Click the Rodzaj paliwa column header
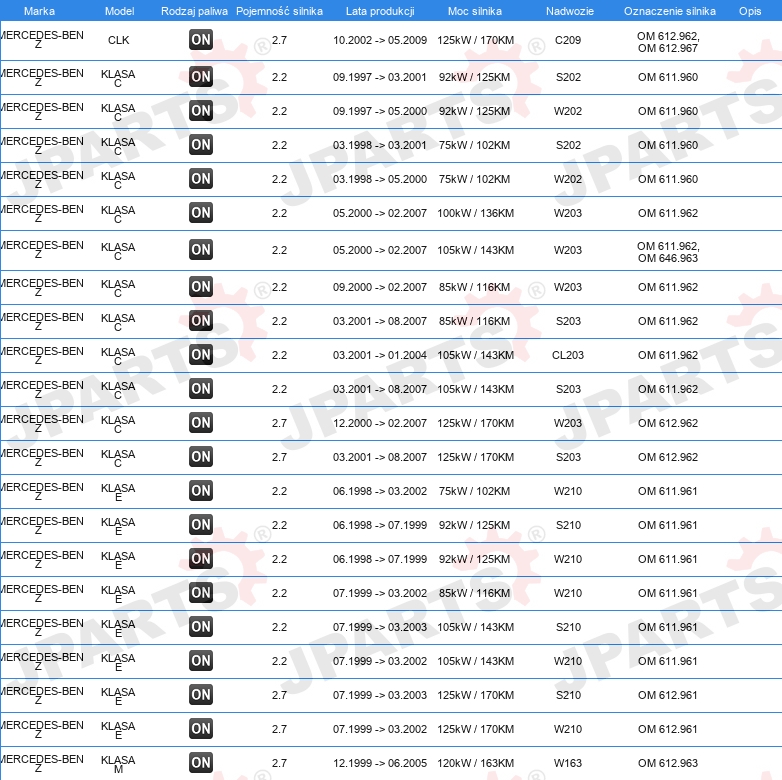The width and height of the screenshot is (782, 780). point(195,11)
